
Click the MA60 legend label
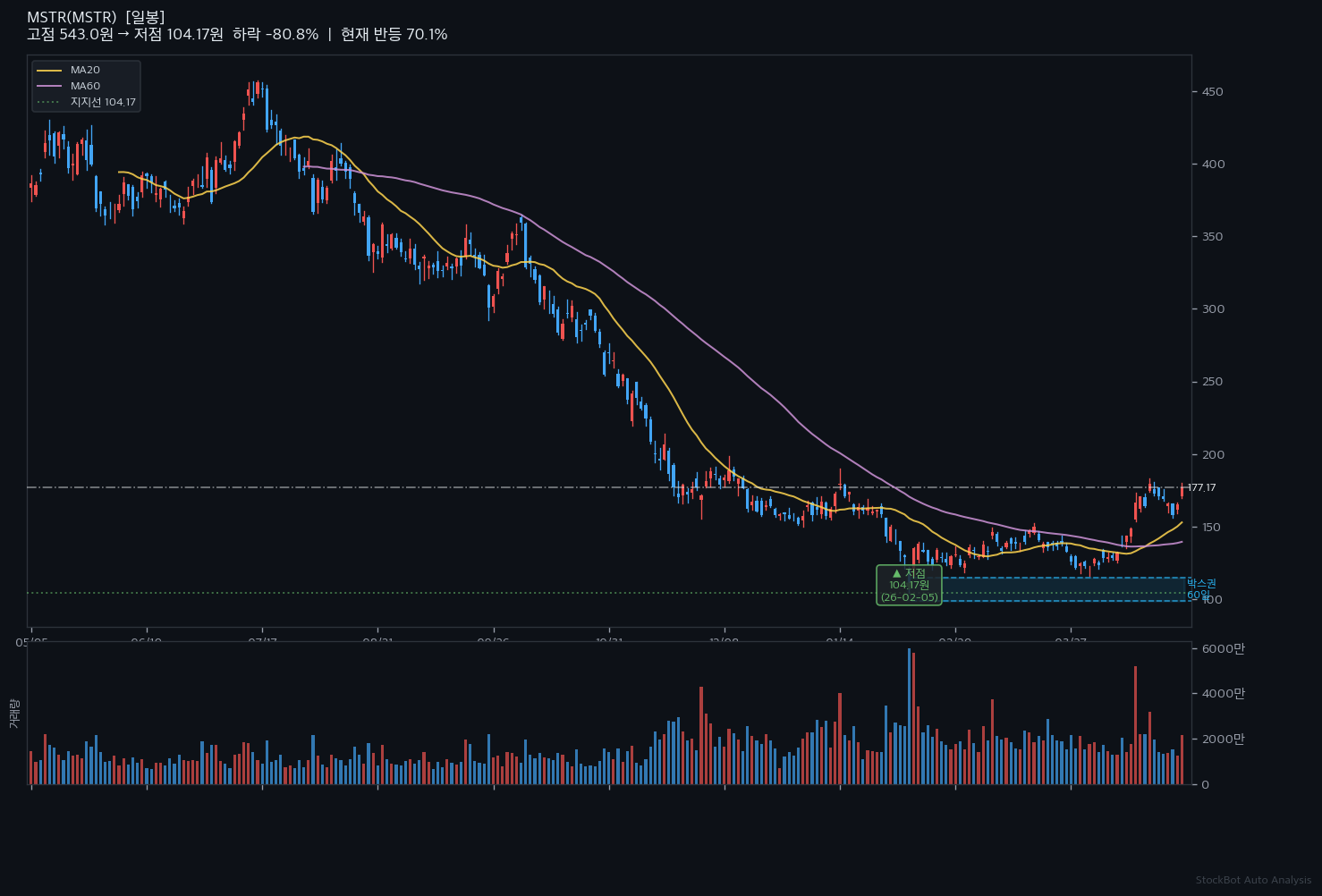(x=85, y=86)
